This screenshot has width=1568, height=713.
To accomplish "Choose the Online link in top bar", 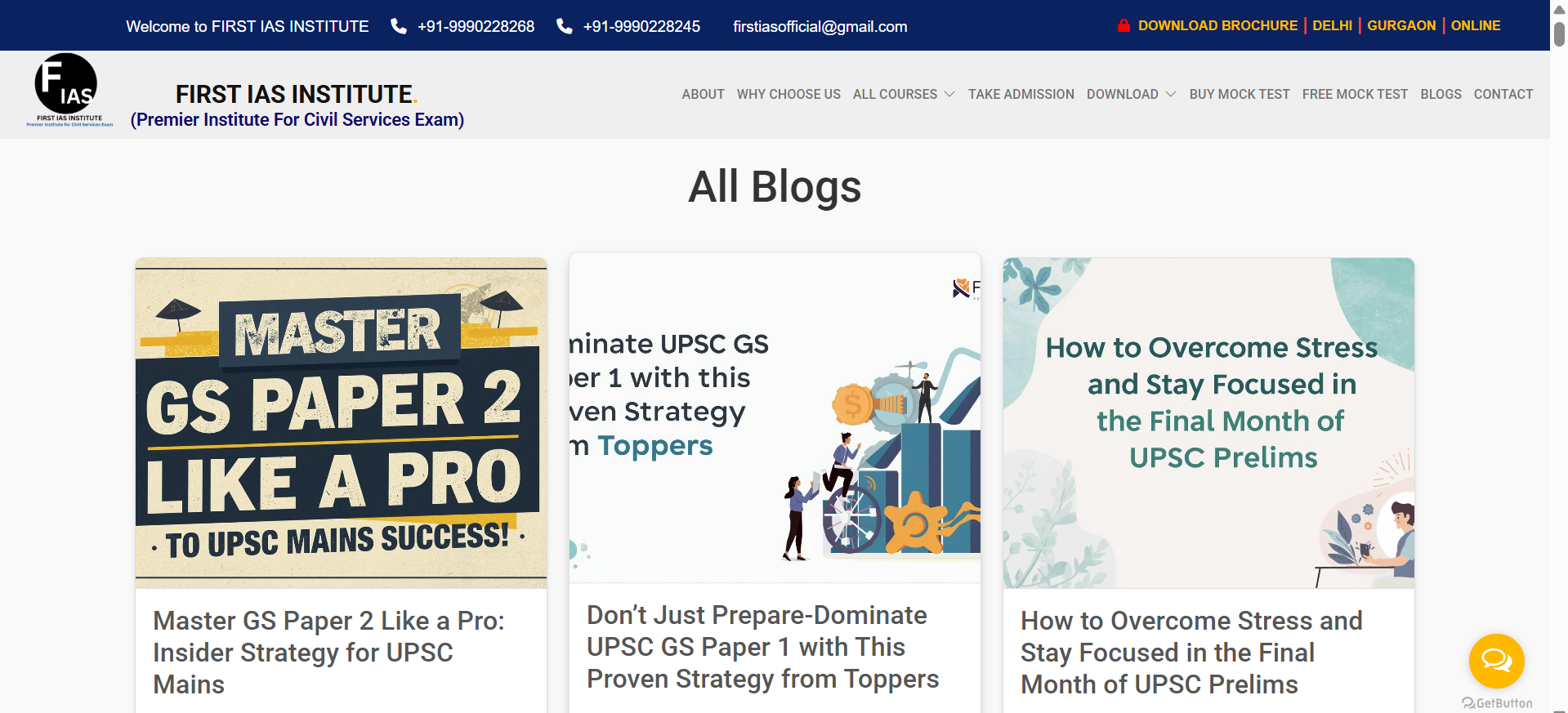I will pos(1475,25).
